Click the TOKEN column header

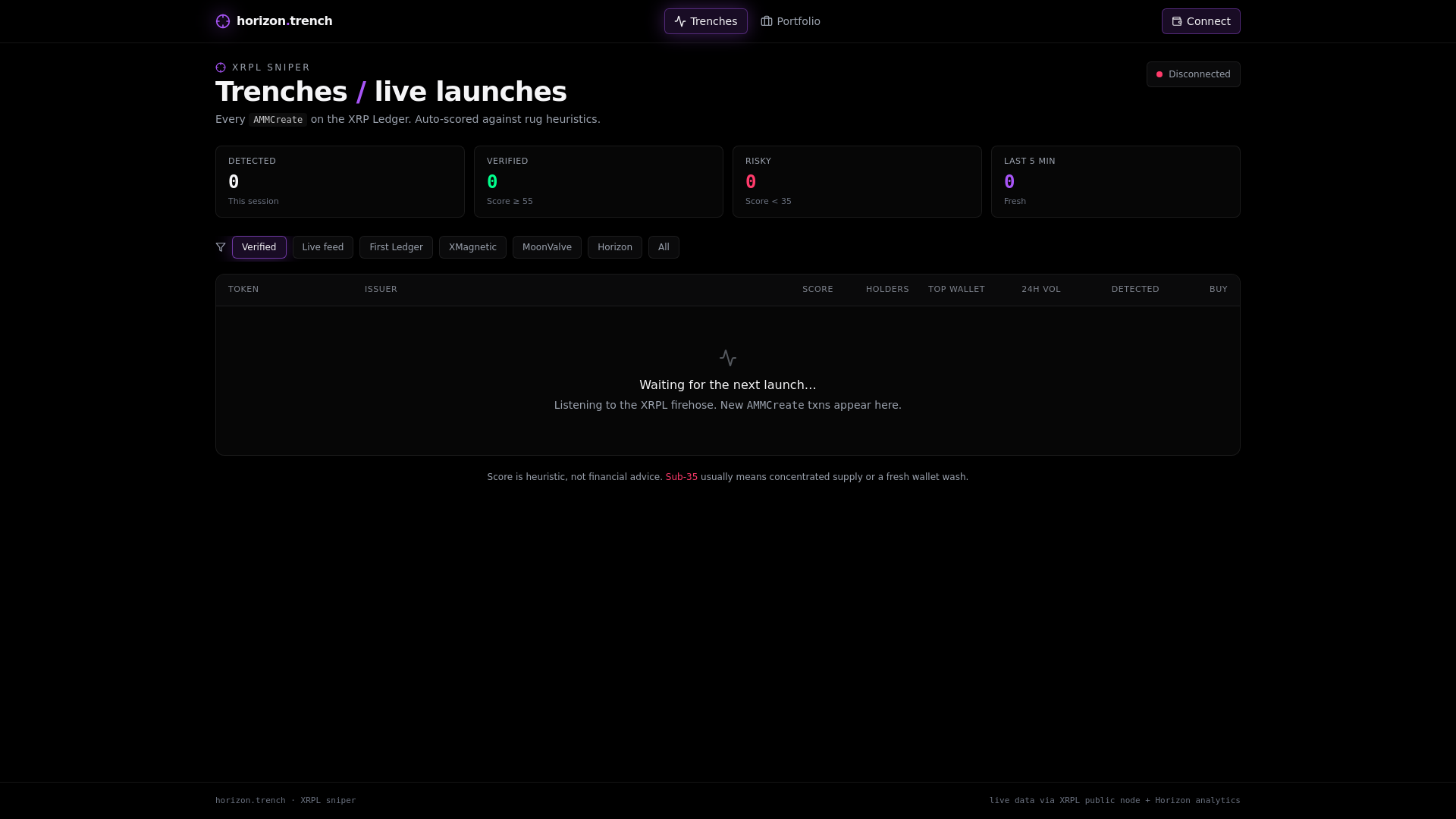[x=243, y=290]
